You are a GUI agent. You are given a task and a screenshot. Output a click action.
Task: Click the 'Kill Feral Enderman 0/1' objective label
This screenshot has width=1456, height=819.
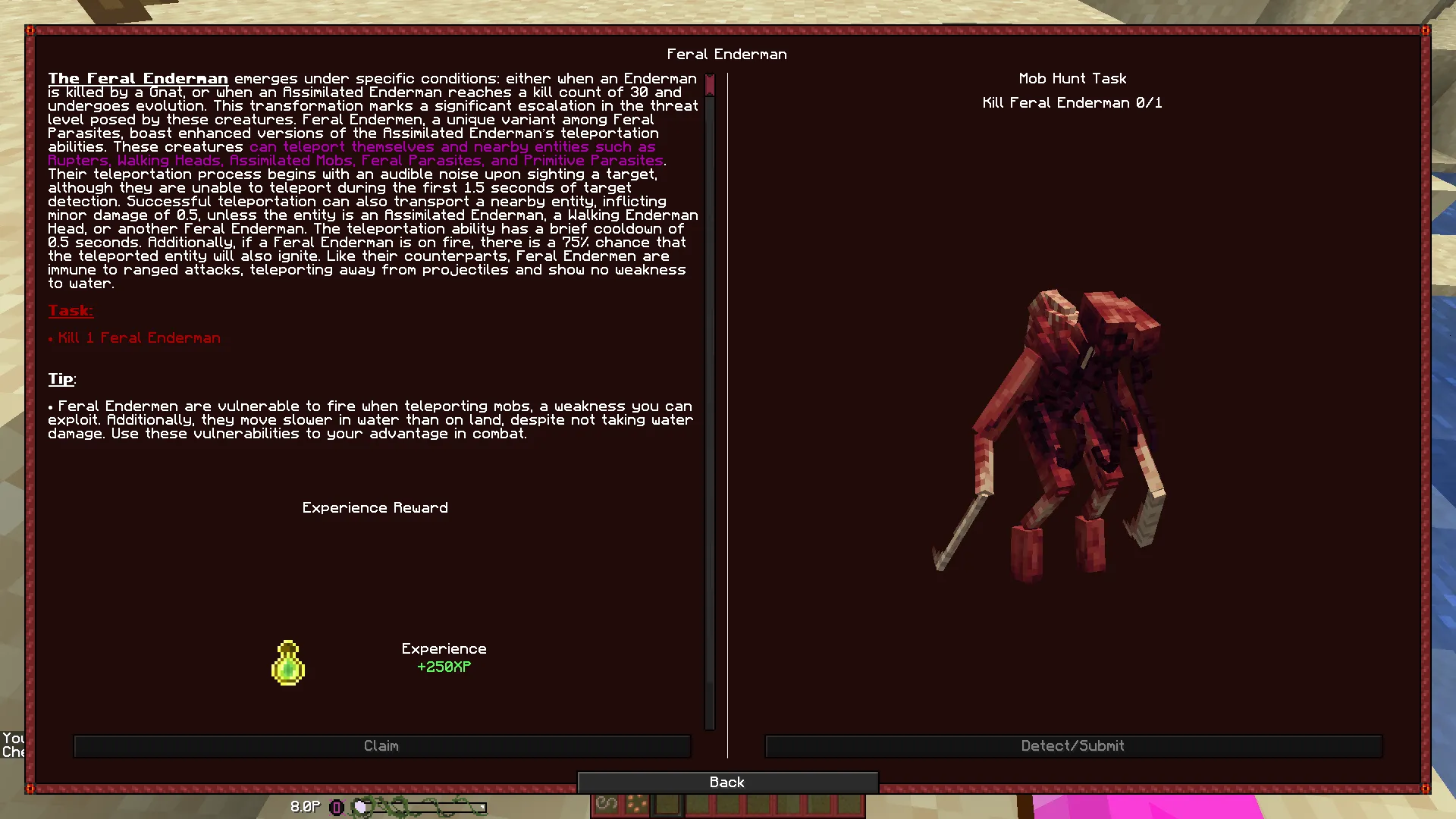tap(1072, 103)
